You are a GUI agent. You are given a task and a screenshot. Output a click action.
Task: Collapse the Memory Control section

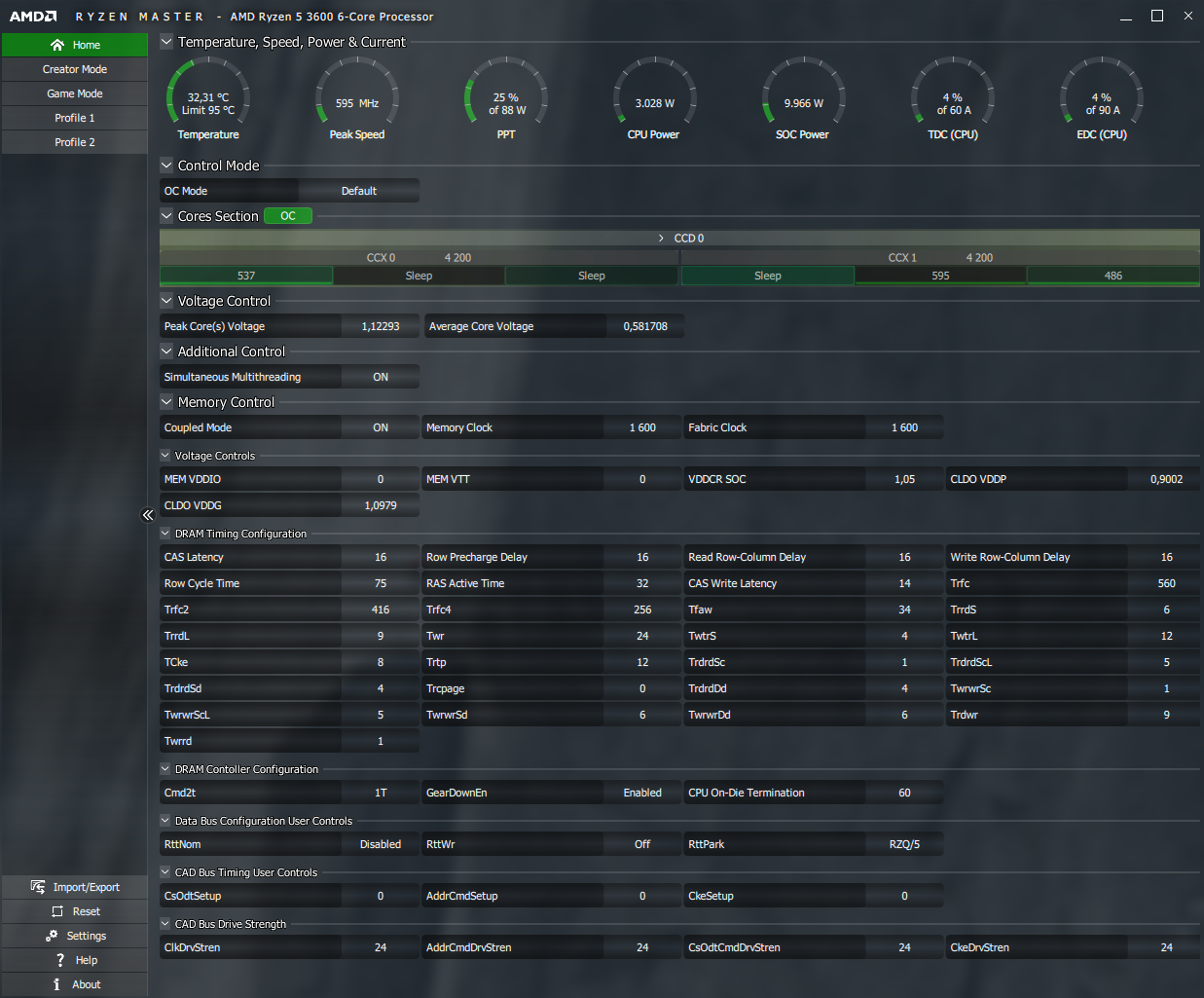point(166,402)
